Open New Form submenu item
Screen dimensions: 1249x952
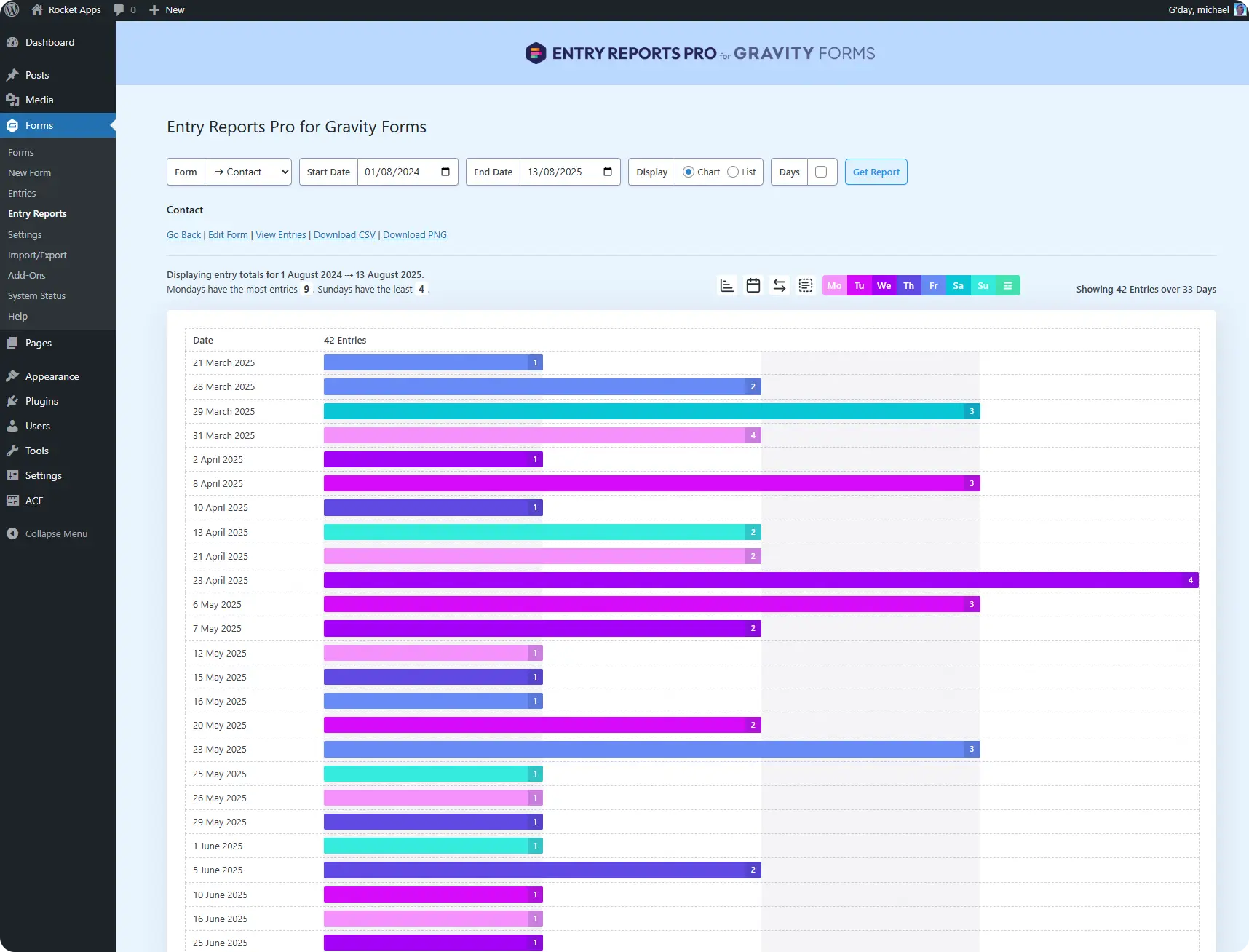(x=29, y=172)
